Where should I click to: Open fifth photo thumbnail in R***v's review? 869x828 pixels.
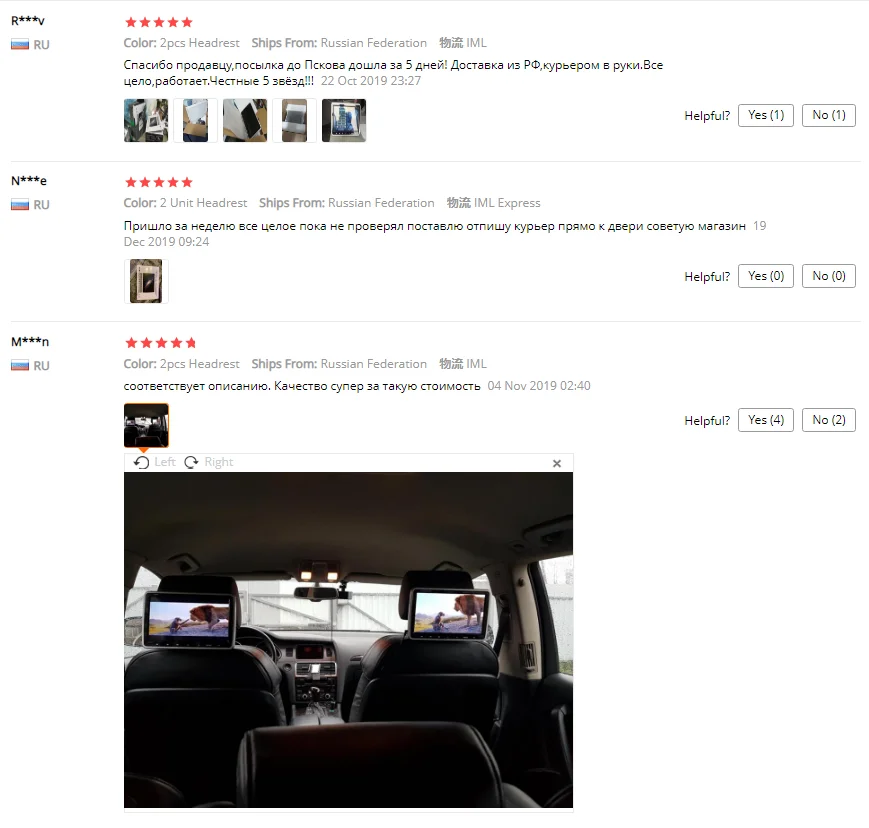[x=344, y=121]
